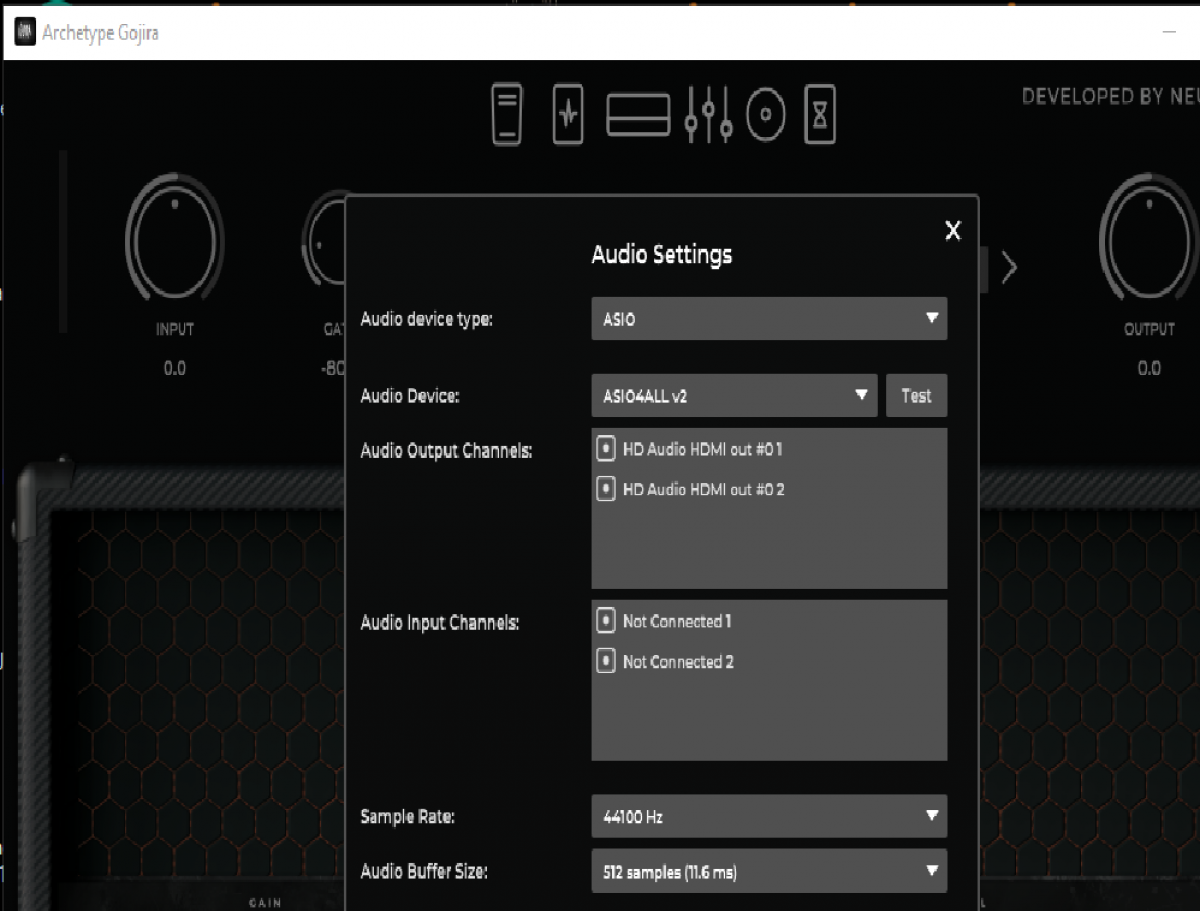
Task: Toggle HD Audio HDMI out #0 2 channel
Action: click(x=605, y=489)
